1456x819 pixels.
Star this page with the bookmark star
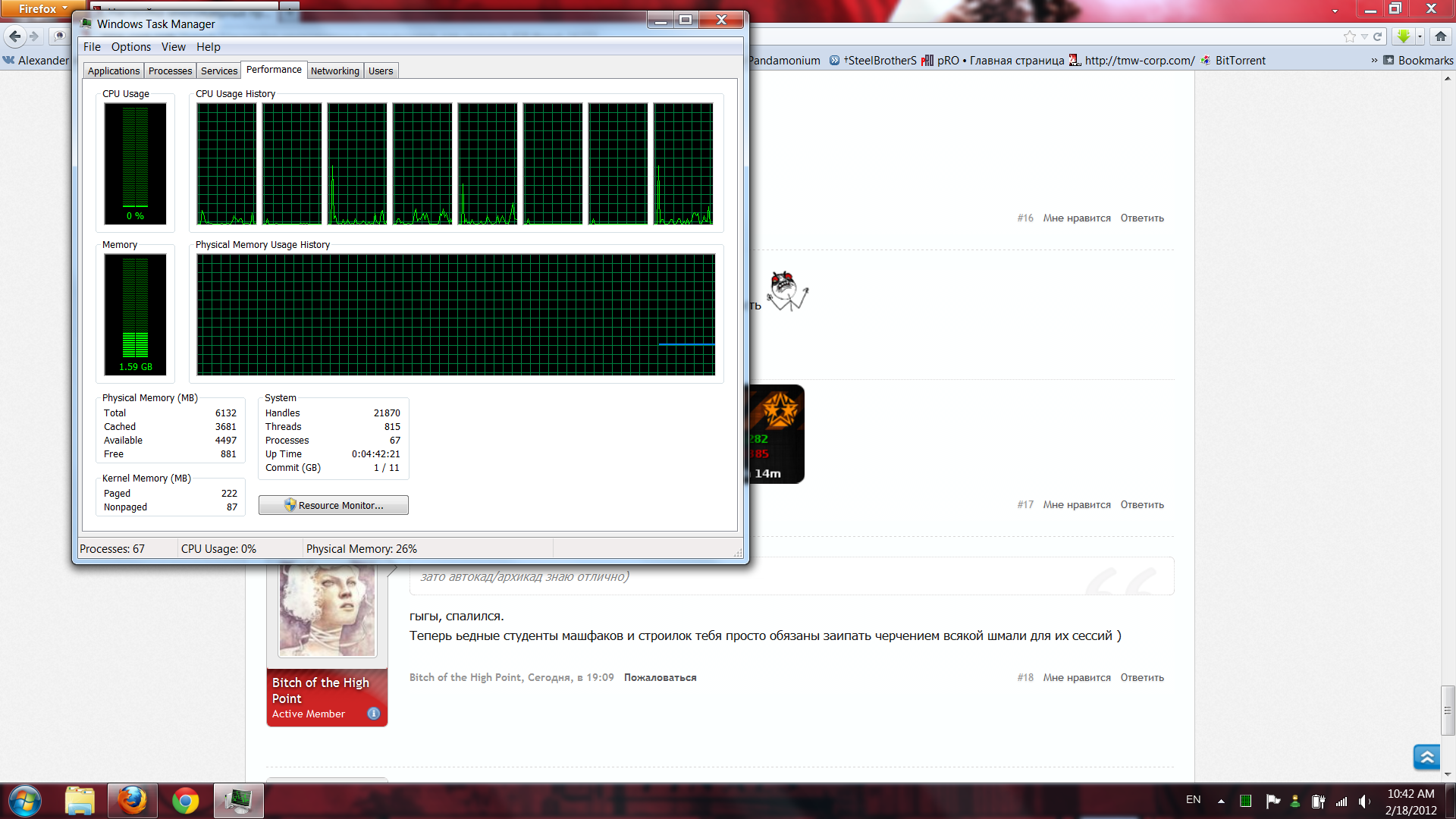tap(1350, 36)
